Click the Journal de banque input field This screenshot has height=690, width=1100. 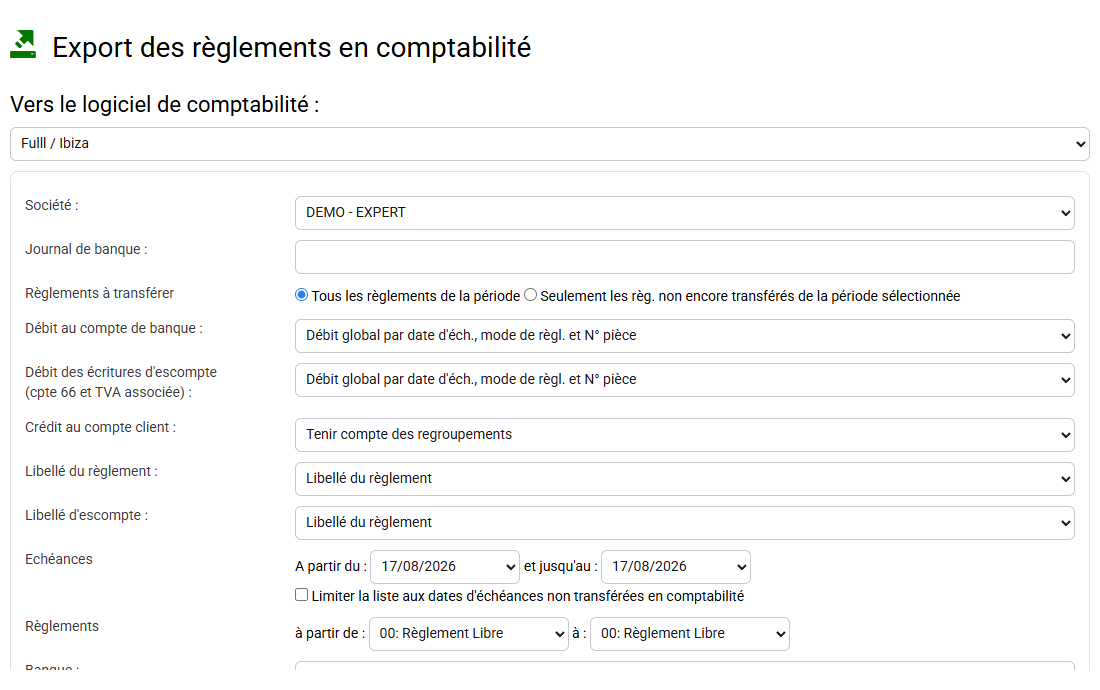[x=685, y=257]
